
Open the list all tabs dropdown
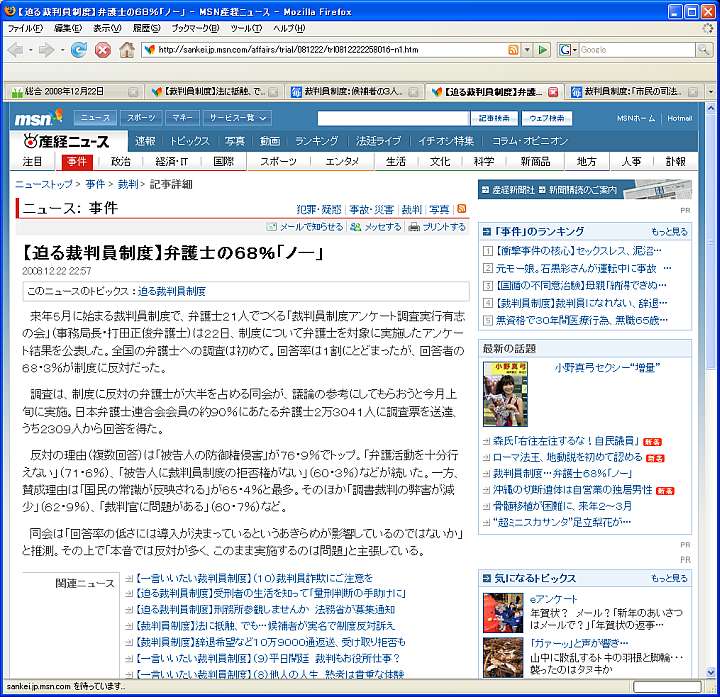click(x=710, y=92)
